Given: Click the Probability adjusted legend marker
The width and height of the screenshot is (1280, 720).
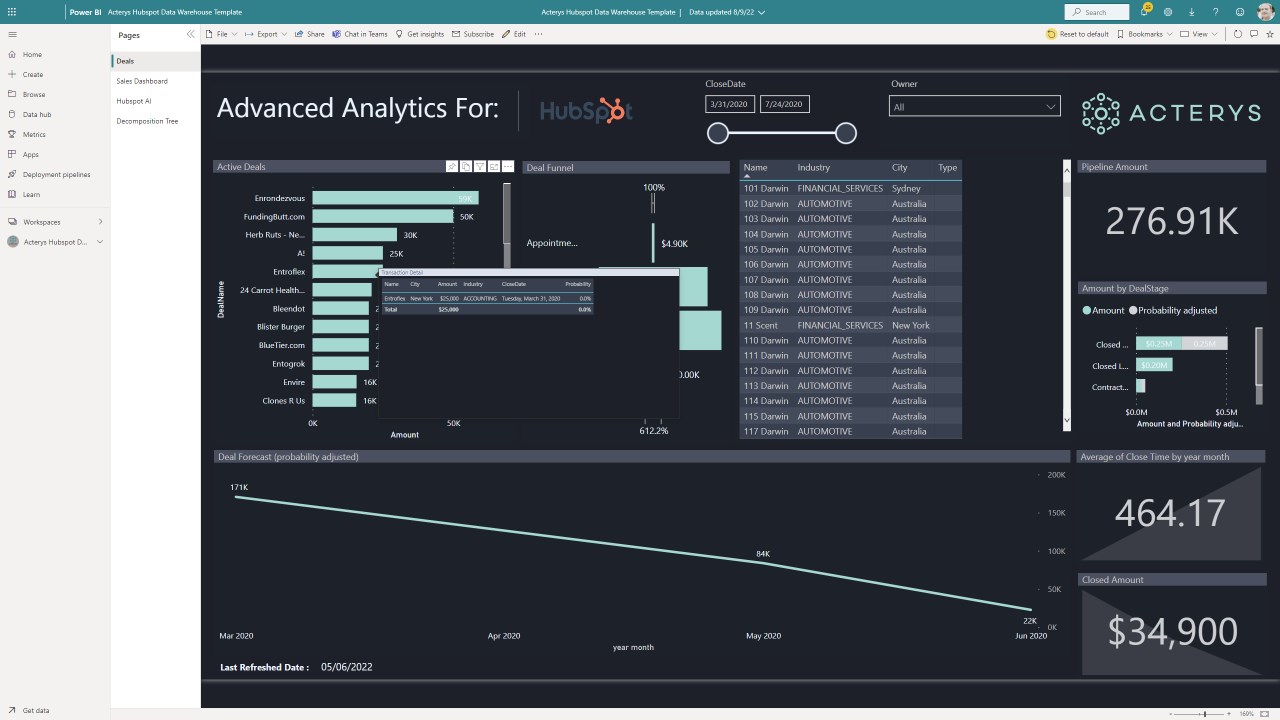Looking at the screenshot, I should (x=1133, y=310).
